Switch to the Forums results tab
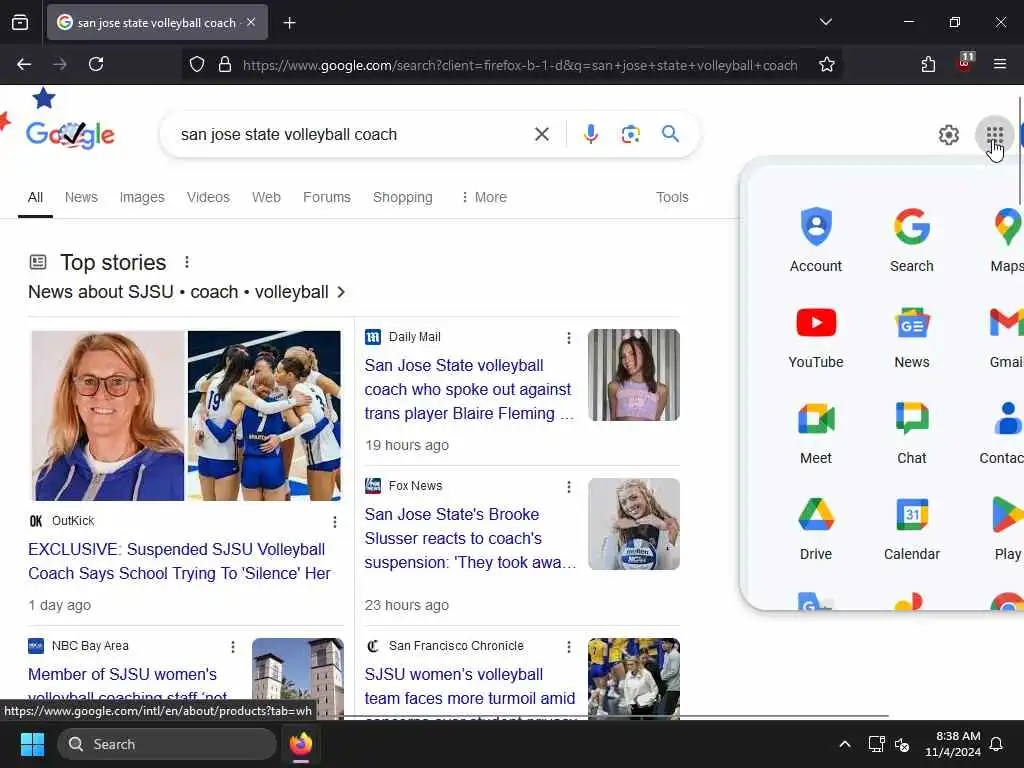Image resolution: width=1024 pixels, height=768 pixels. pos(327,197)
